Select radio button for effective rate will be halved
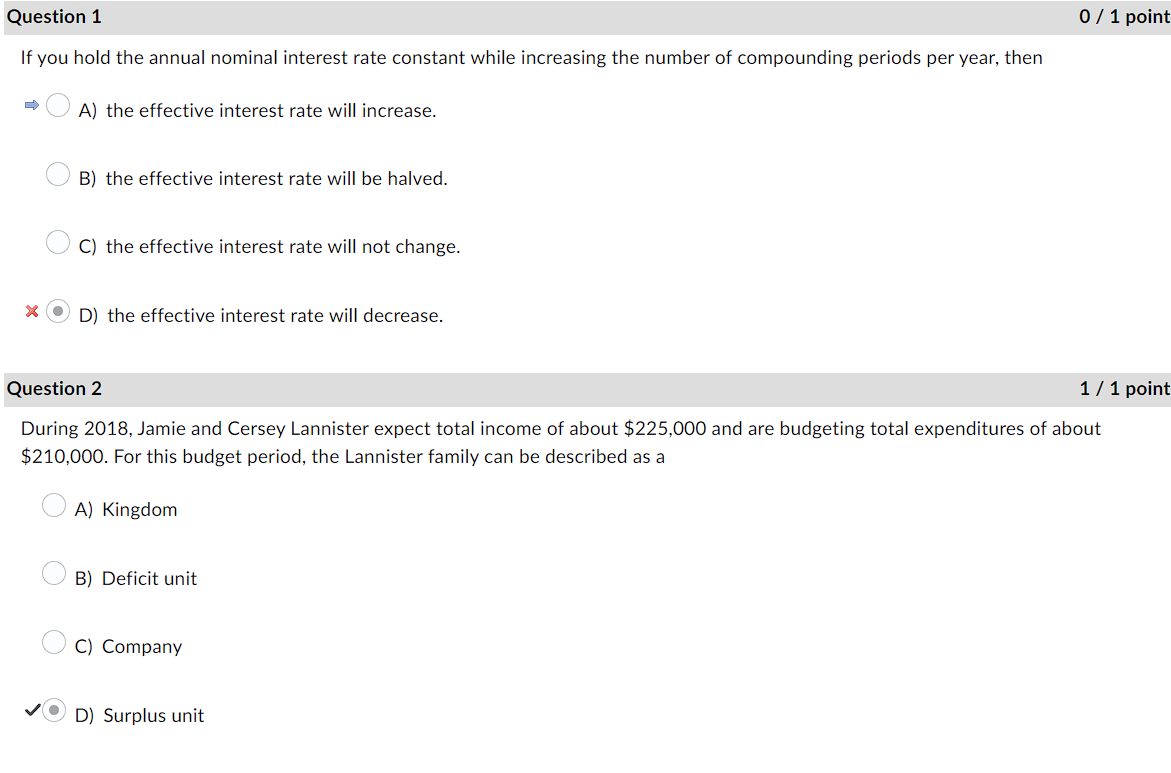 point(57,172)
